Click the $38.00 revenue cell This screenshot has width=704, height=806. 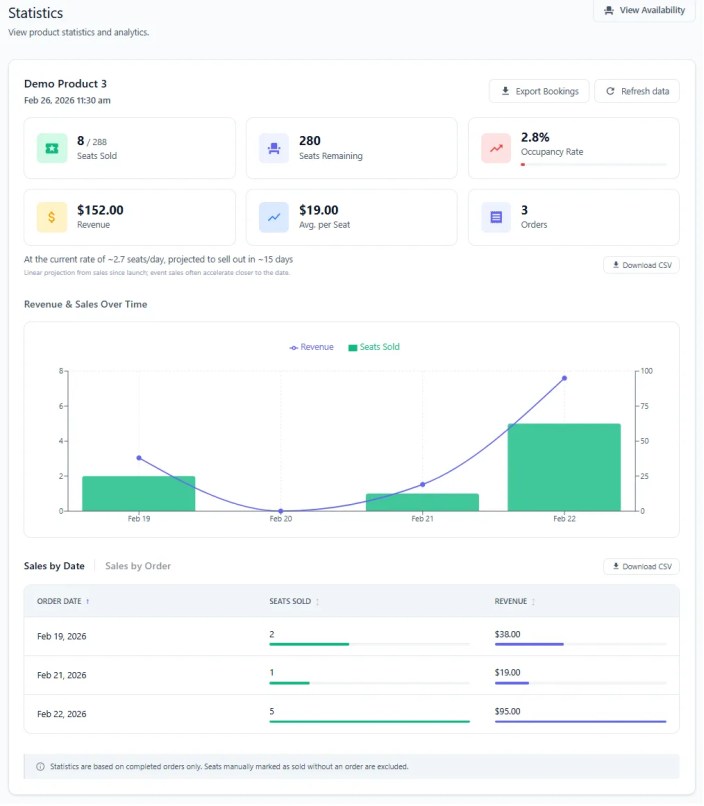click(507, 634)
